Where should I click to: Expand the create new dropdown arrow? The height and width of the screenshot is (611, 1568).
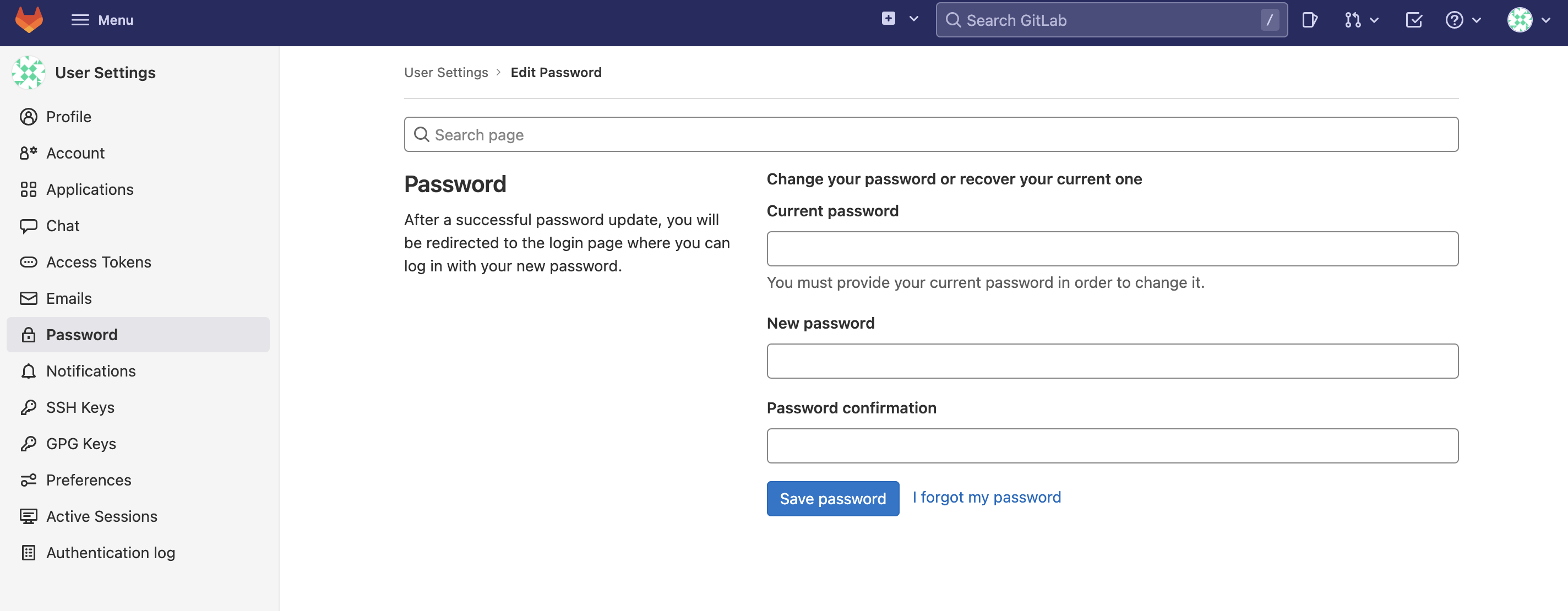[913, 19]
